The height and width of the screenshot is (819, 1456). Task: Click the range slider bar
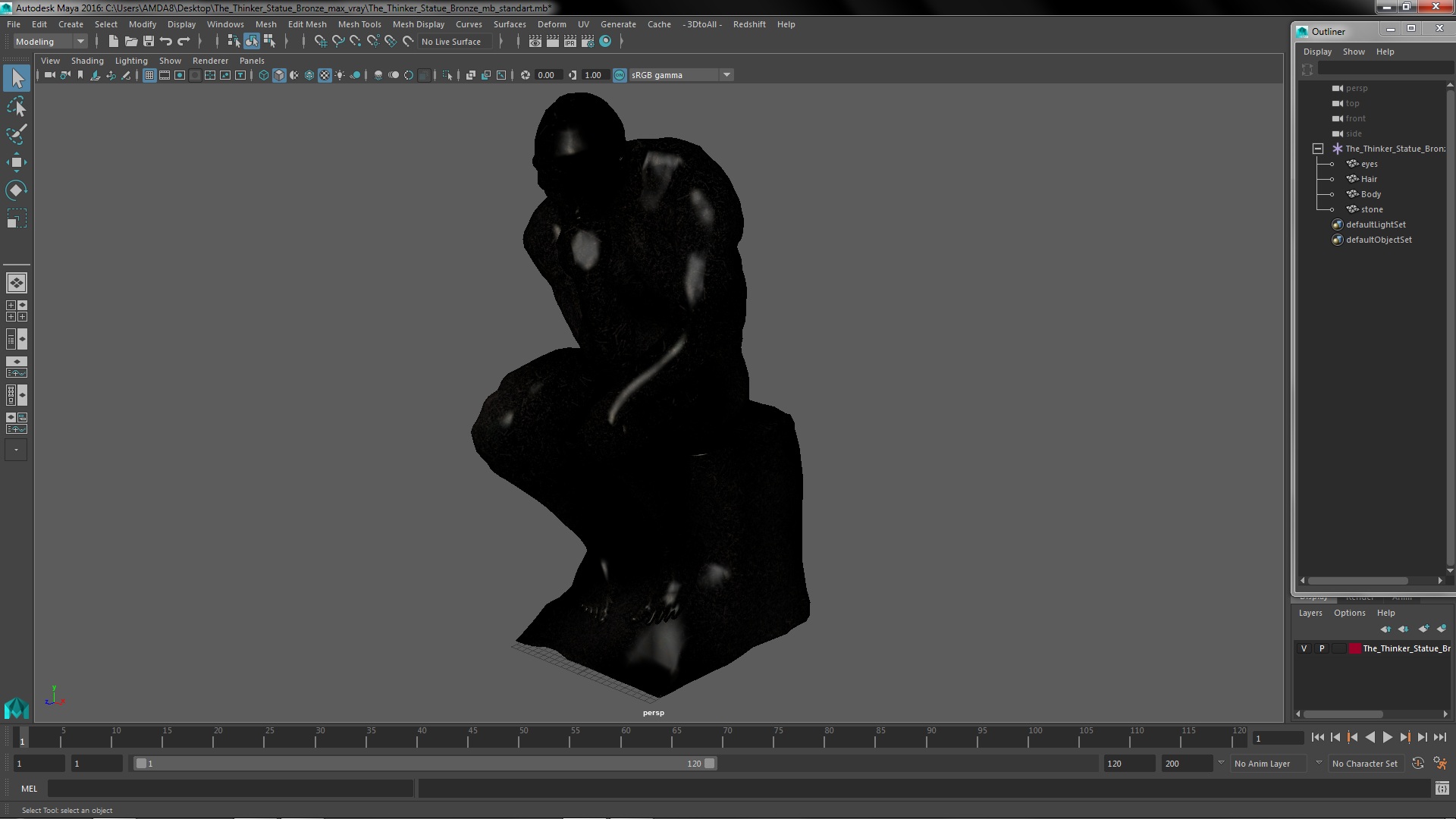click(x=425, y=764)
